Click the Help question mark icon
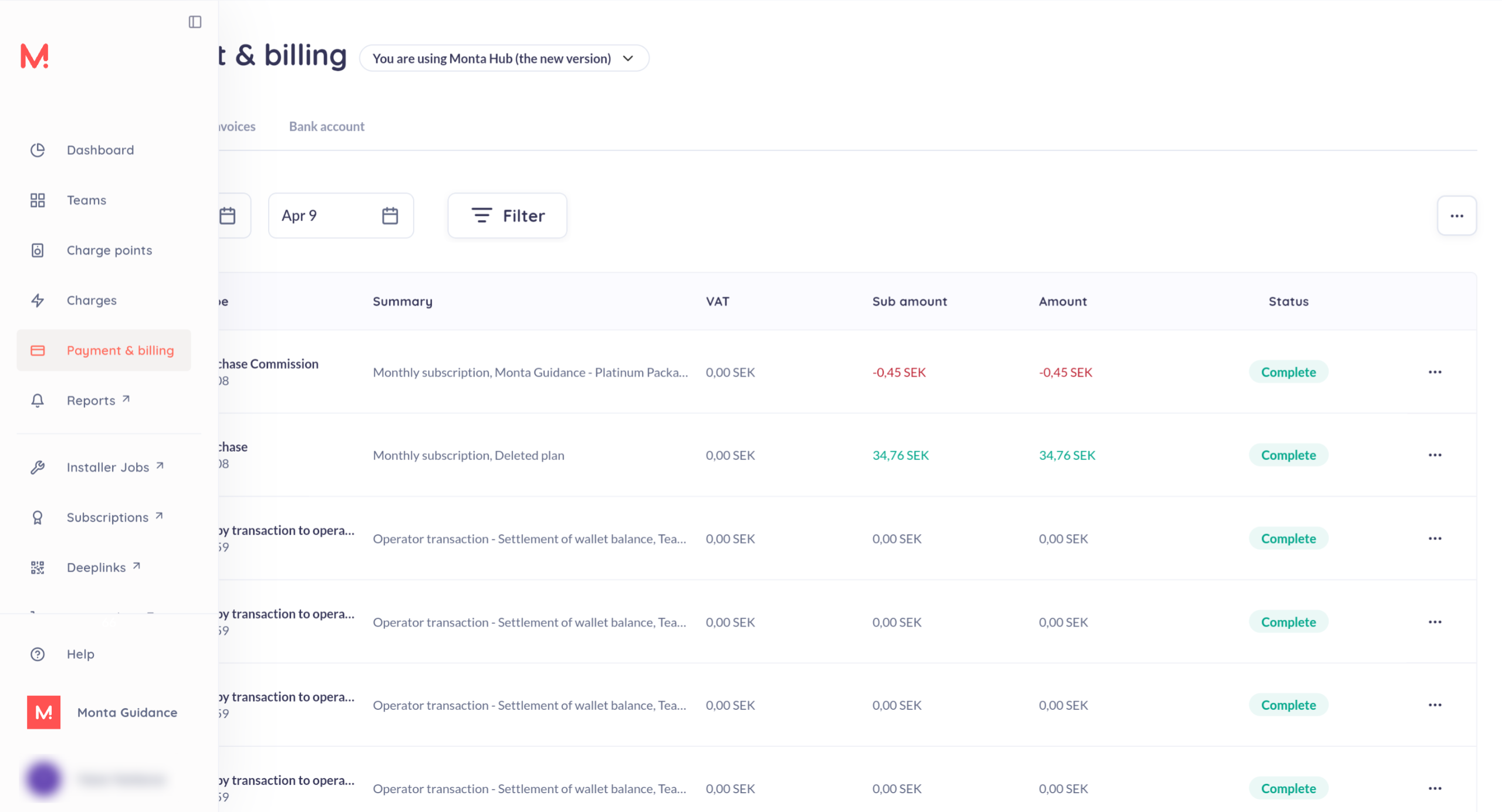 38,654
